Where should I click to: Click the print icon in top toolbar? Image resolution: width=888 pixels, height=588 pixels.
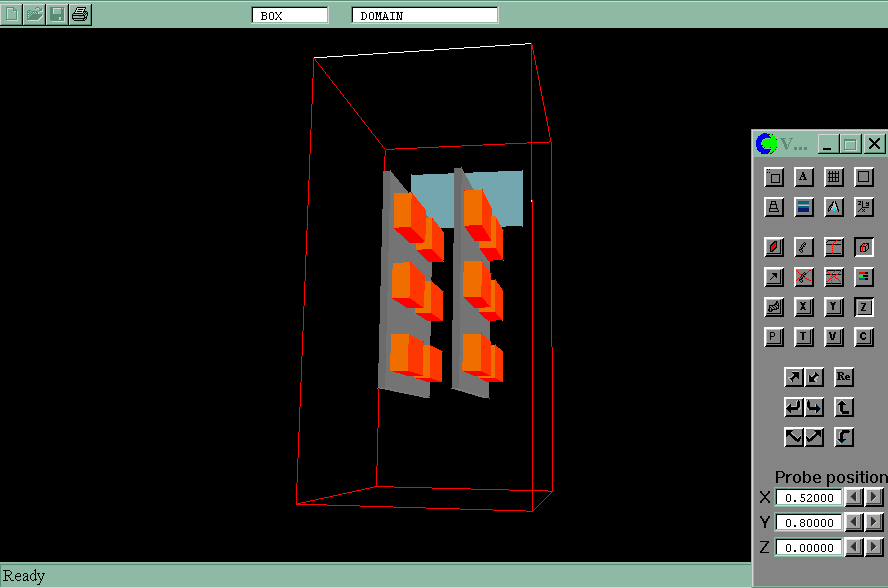point(81,14)
